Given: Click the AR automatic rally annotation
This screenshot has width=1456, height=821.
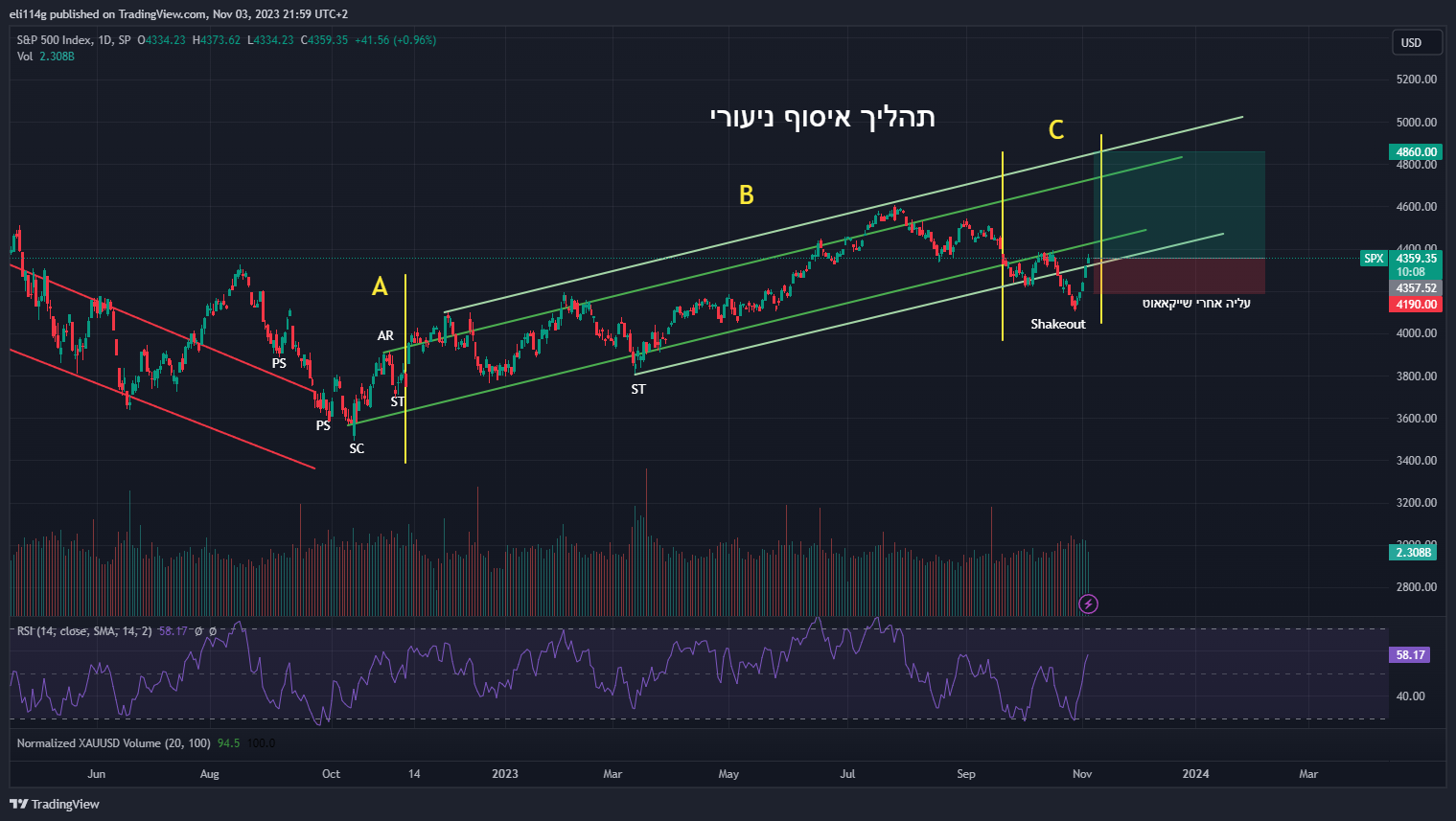Looking at the screenshot, I should 385,336.
